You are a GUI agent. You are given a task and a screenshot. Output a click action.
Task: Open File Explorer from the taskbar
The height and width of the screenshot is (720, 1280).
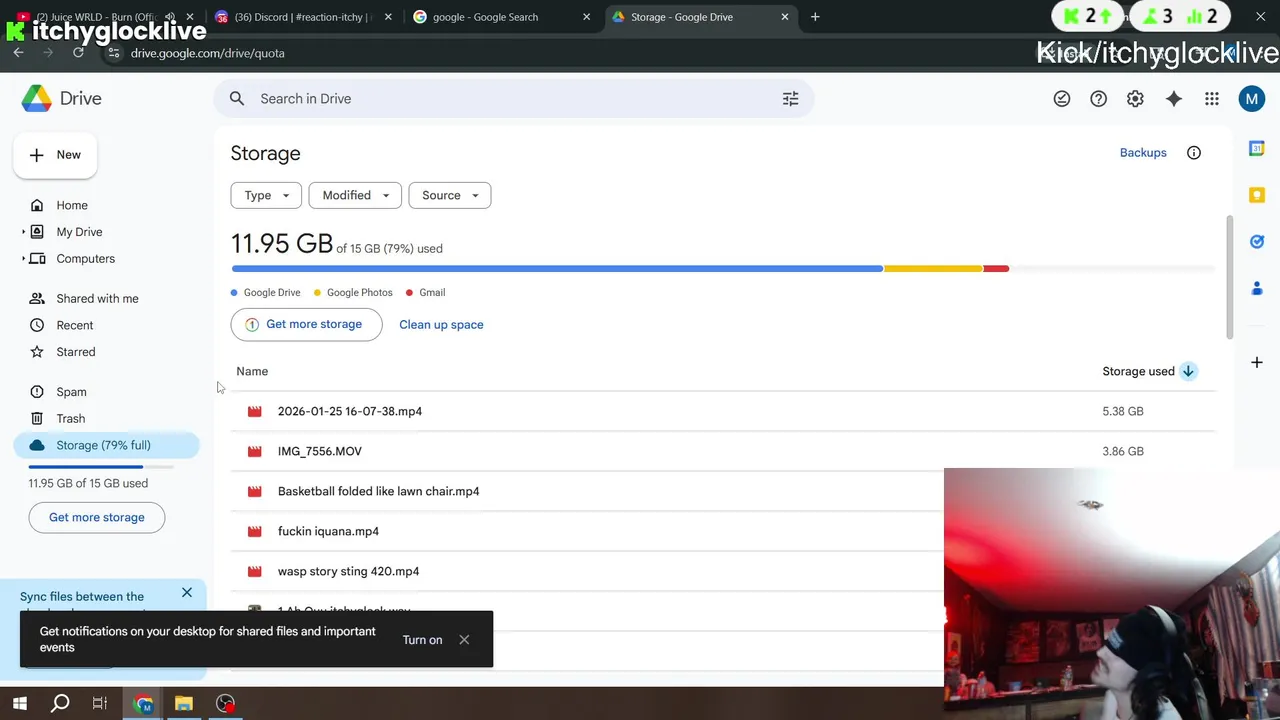click(x=184, y=703)
